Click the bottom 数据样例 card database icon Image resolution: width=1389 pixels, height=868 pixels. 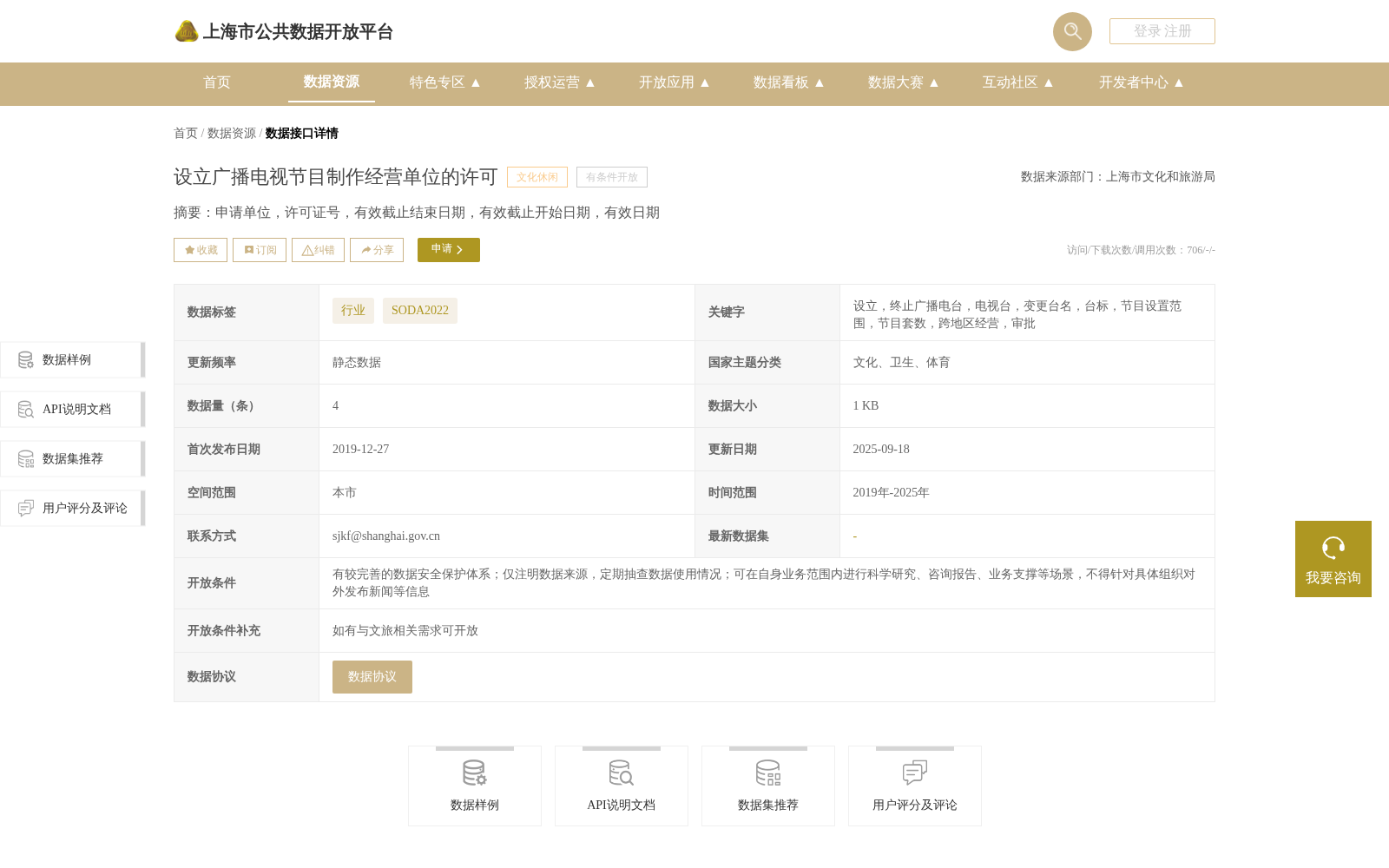click(475, 773)
